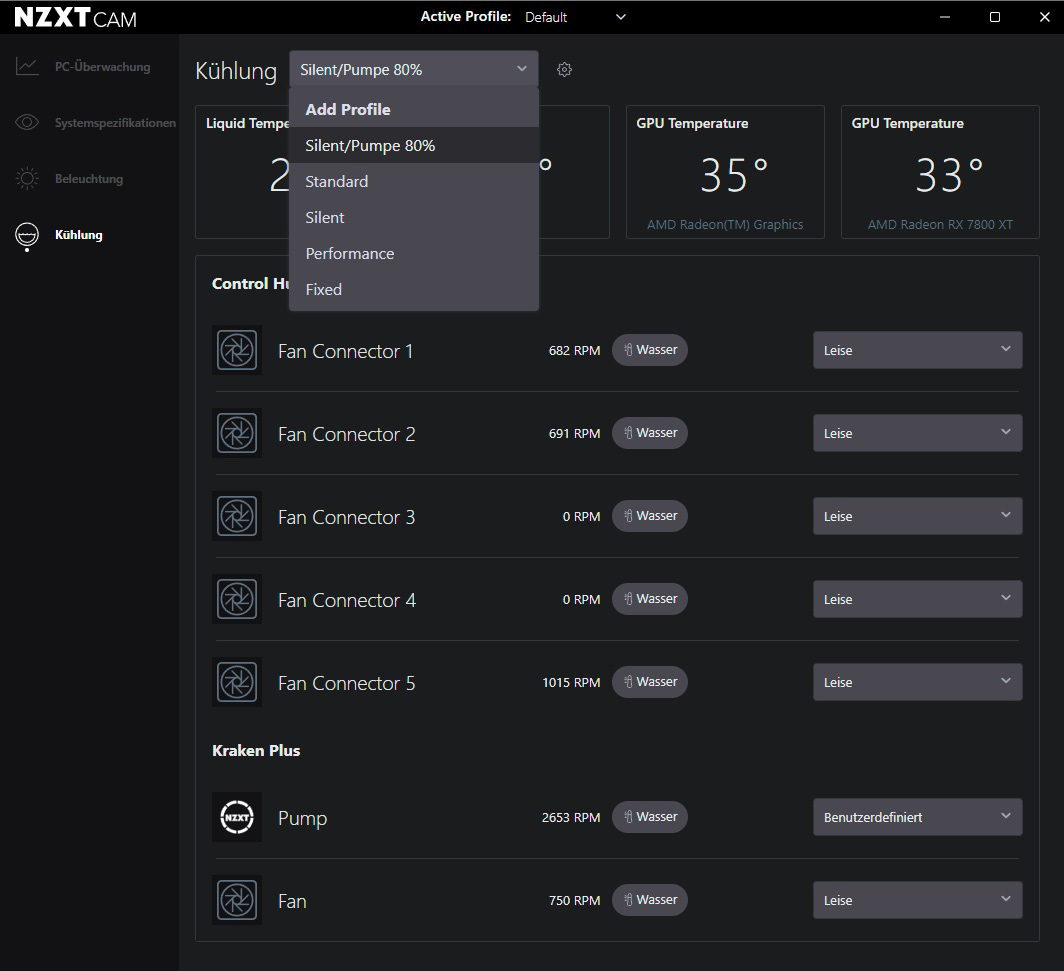
Task: Select the Kühlung cooler icon in the sidebar
Action: coord(27,236)
